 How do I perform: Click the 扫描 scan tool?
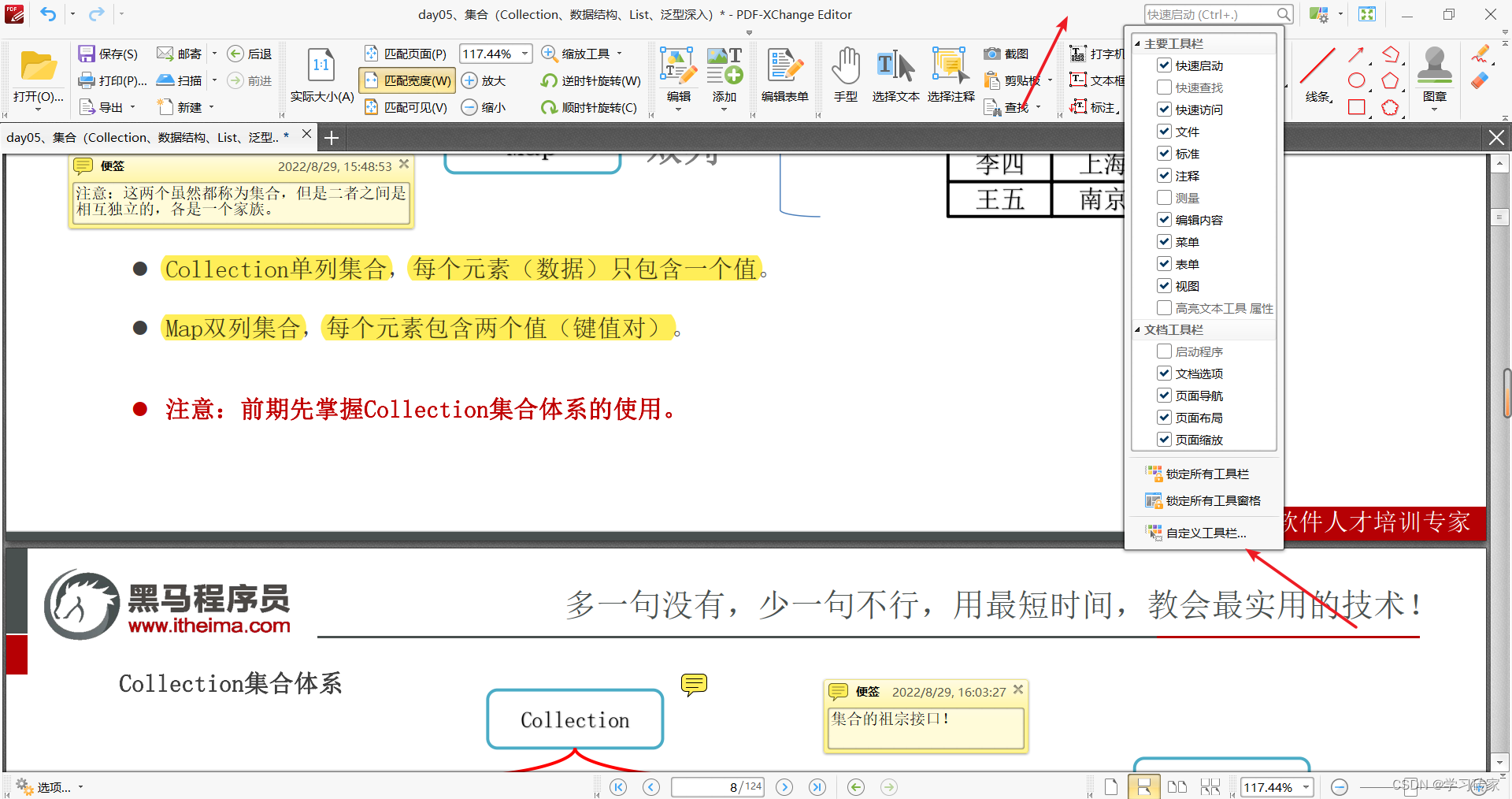180,80
